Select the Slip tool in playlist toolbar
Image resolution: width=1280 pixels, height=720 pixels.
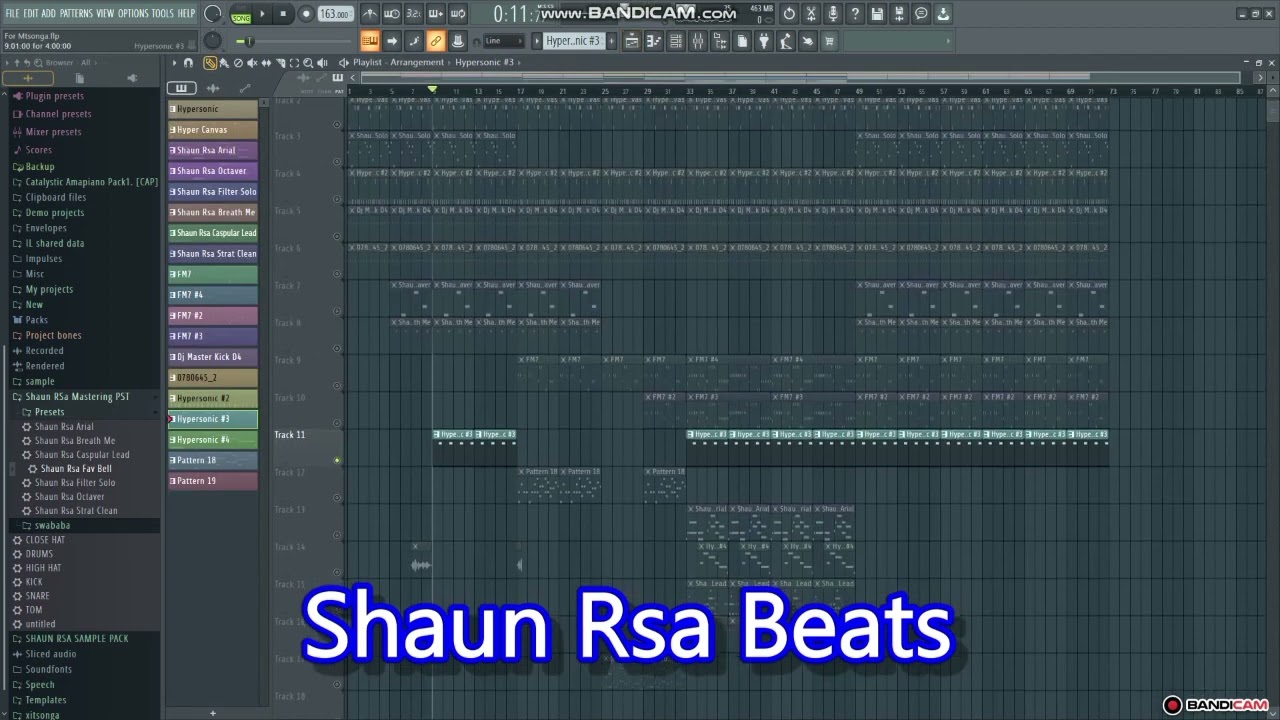pyautogui.click(x=266, y=63)
